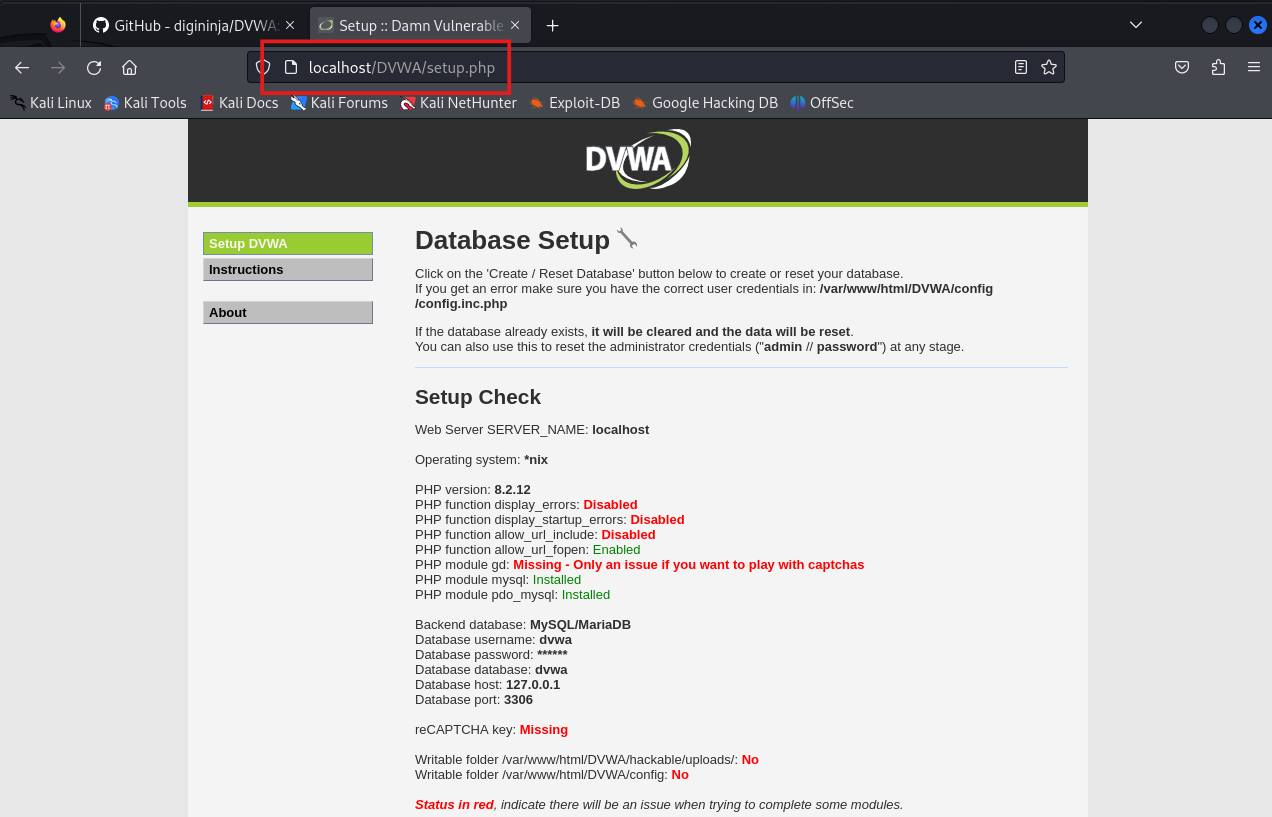Viewport: 1272px width, 817px height.
Task: Open the Pocket save icon
Action: click(x=1182, y=67)
